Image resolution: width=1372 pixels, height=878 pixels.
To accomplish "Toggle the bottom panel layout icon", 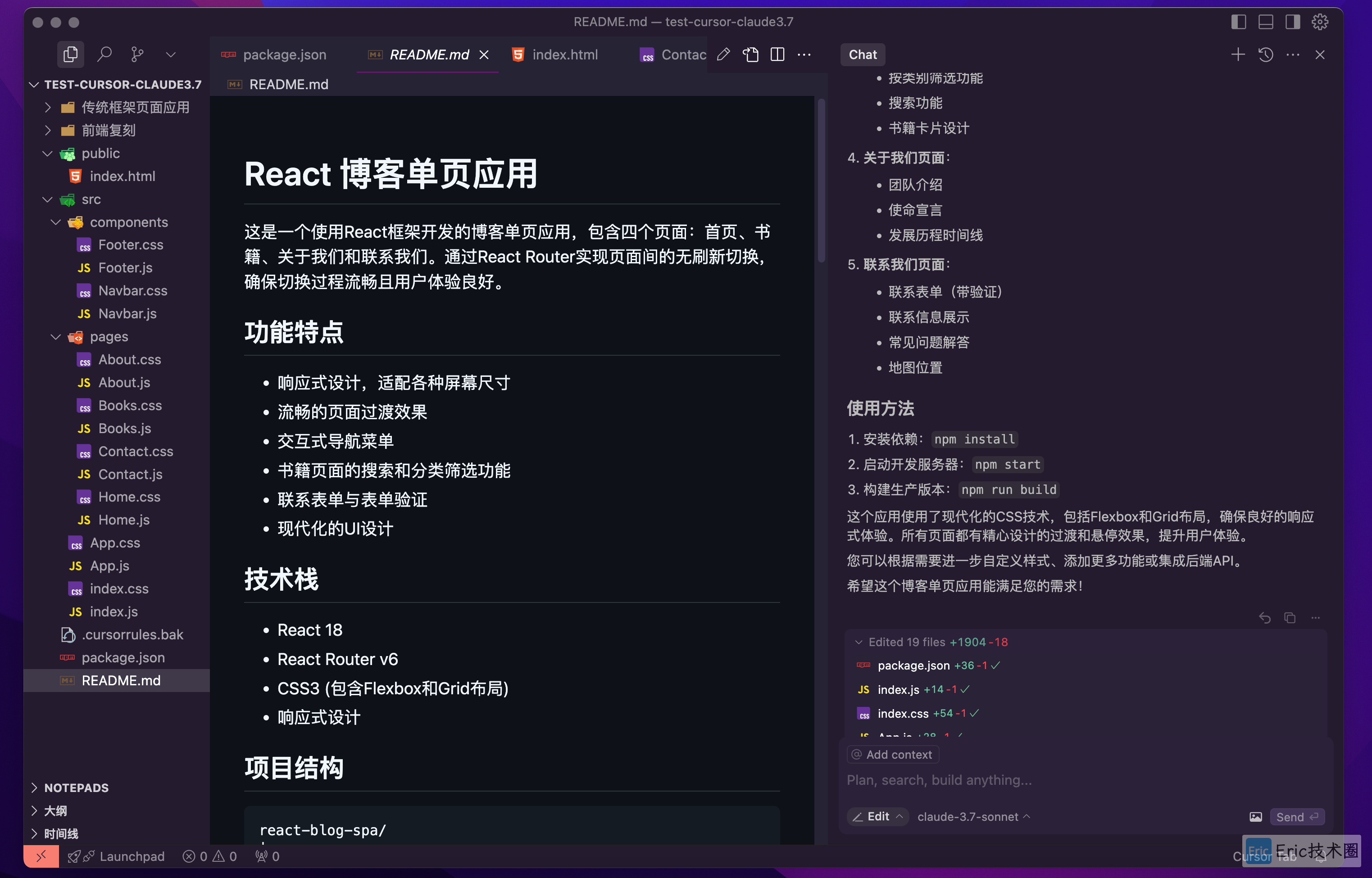I will tap(1265, 22).
